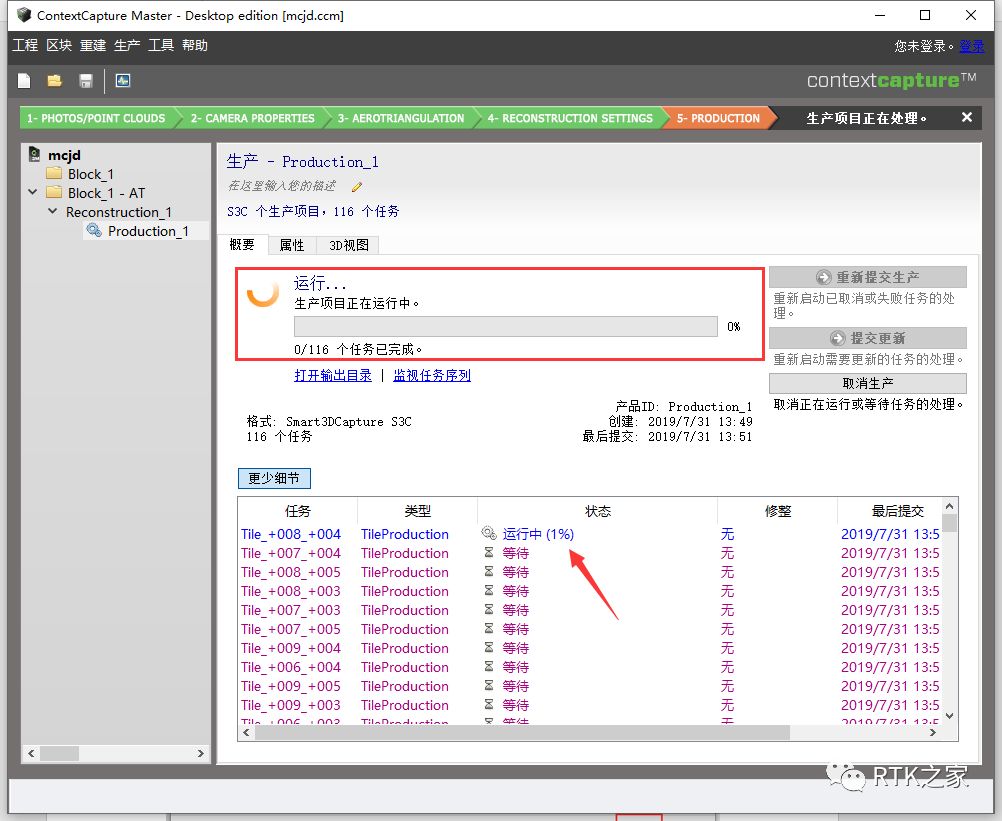Go to step 1 Photos/Point Clouds

(96, 118)
